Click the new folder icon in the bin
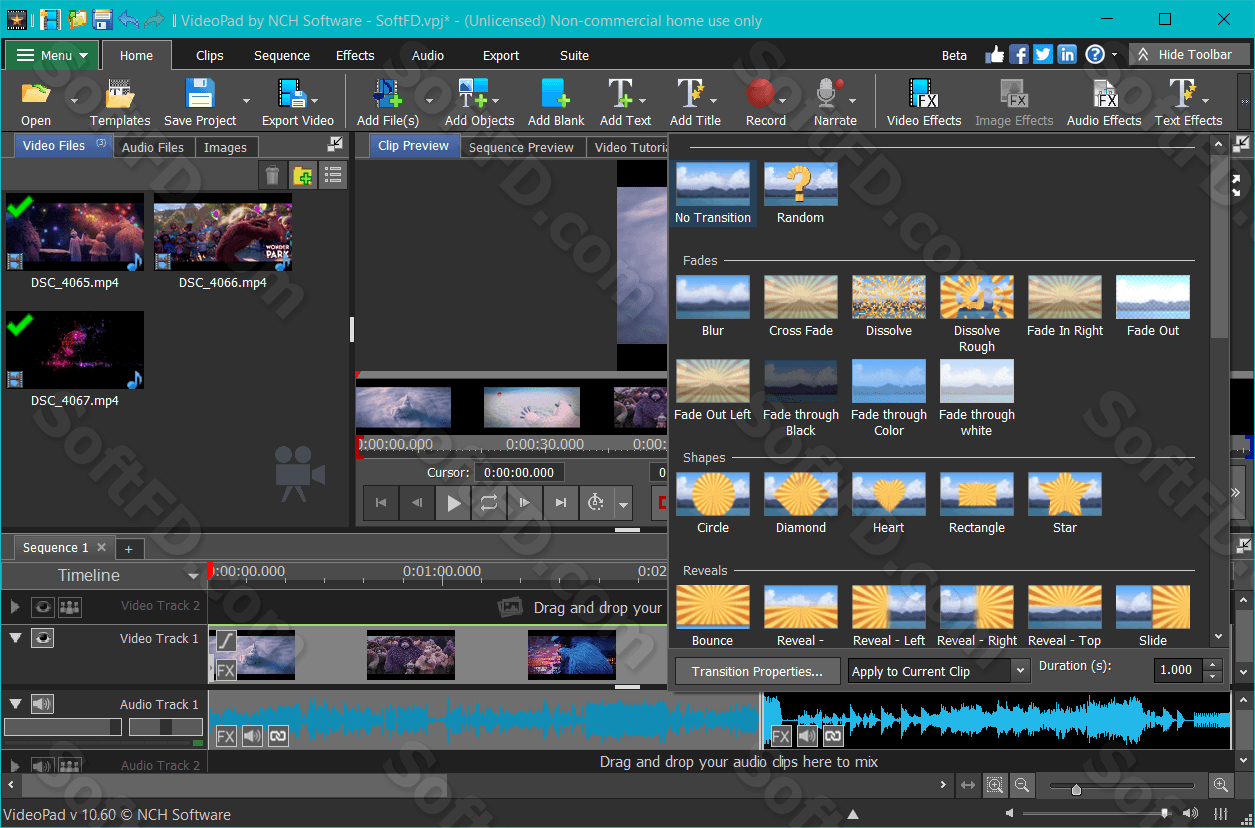The height and width of the screenshot is (828, 1255). click(303, 177)
